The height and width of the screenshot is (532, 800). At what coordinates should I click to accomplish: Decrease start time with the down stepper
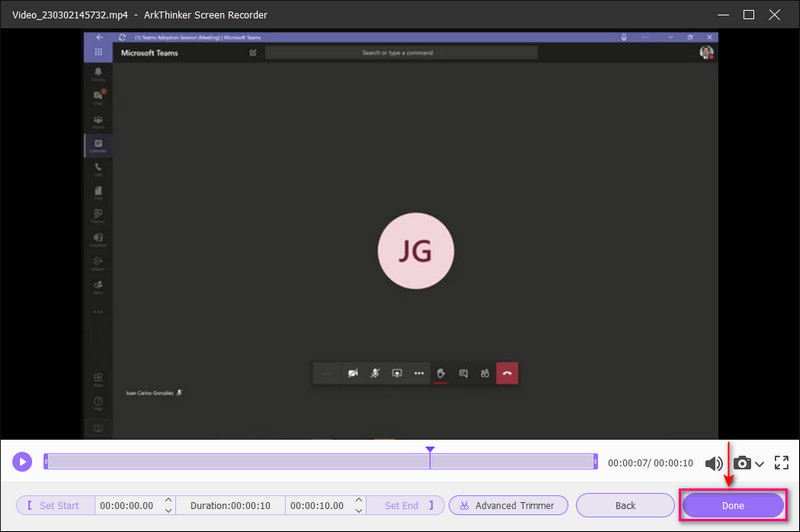click(168, 510)
